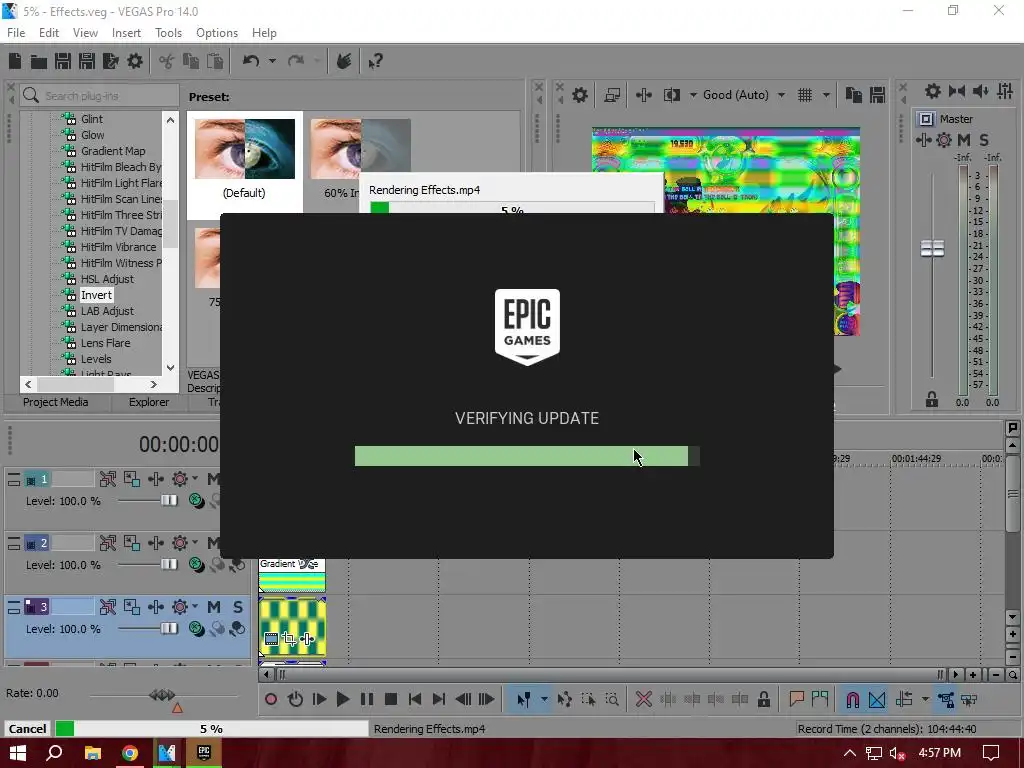Click the Cut scissors icon
Viewport: 1024px width, 768px height.
(x=167, y=61)
